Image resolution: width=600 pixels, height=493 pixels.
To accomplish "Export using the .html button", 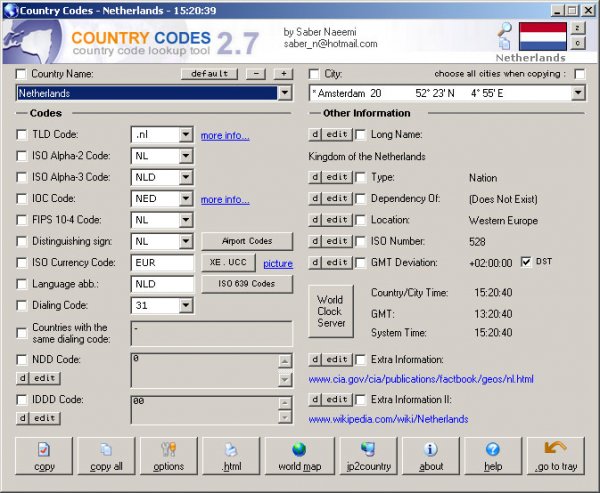I will tap(231, 457).
